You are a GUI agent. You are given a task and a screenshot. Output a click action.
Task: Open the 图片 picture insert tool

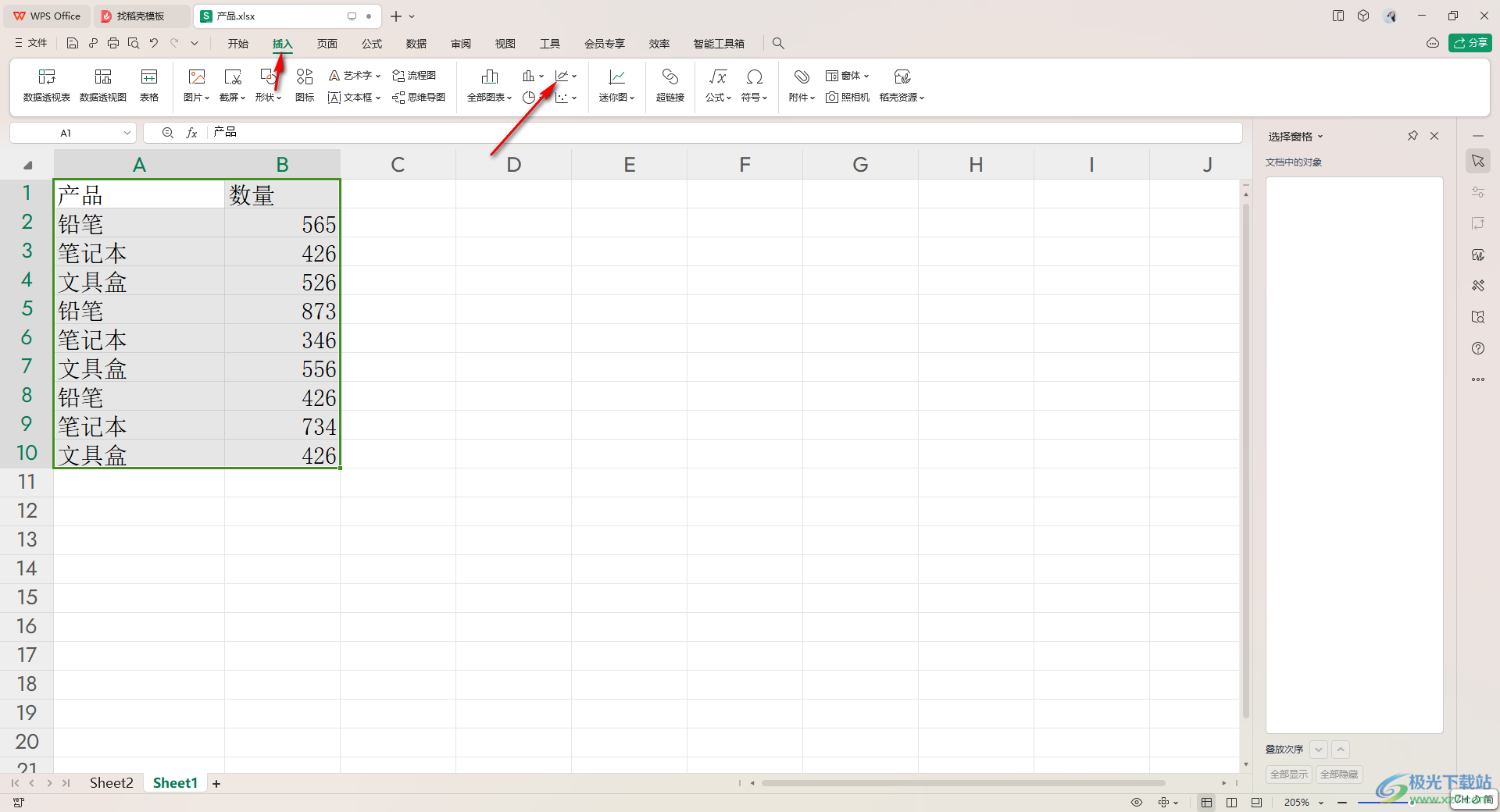(x=197, y=85)
